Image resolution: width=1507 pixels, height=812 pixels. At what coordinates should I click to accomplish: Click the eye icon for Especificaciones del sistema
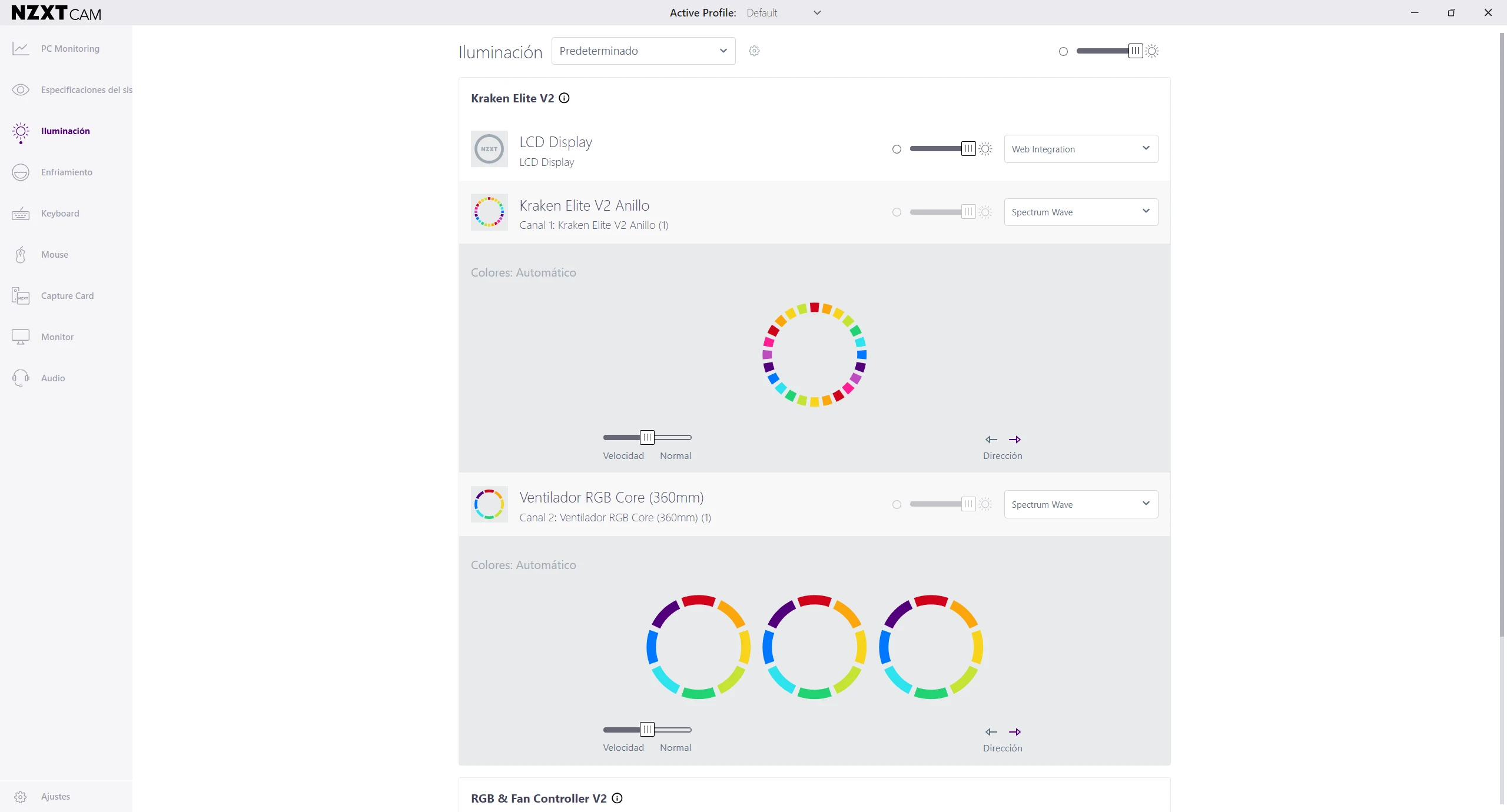(21, 90)
